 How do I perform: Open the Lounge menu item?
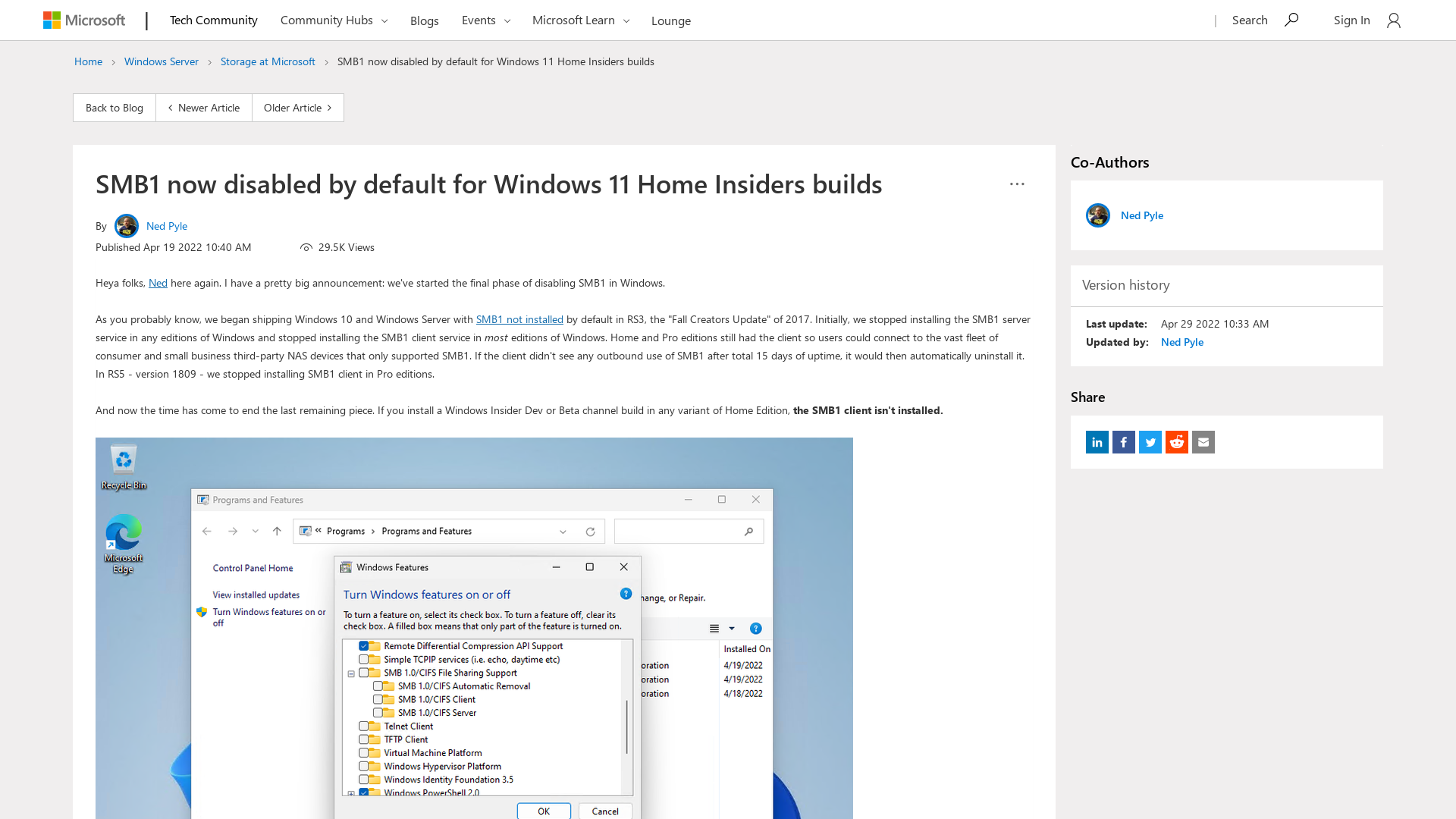click(x=671, y=20)
